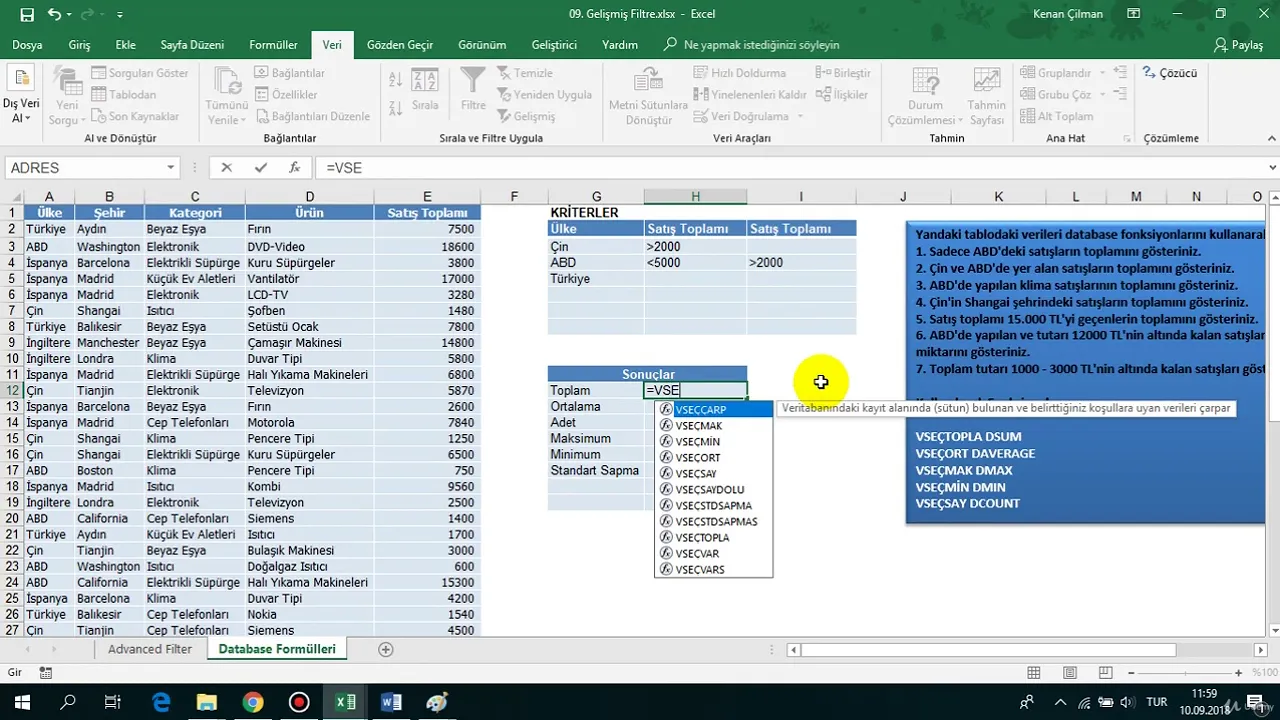Click the Hızlı Doldurma button
Viewport: 1280px width, 720px height.
tap(739, 73)
